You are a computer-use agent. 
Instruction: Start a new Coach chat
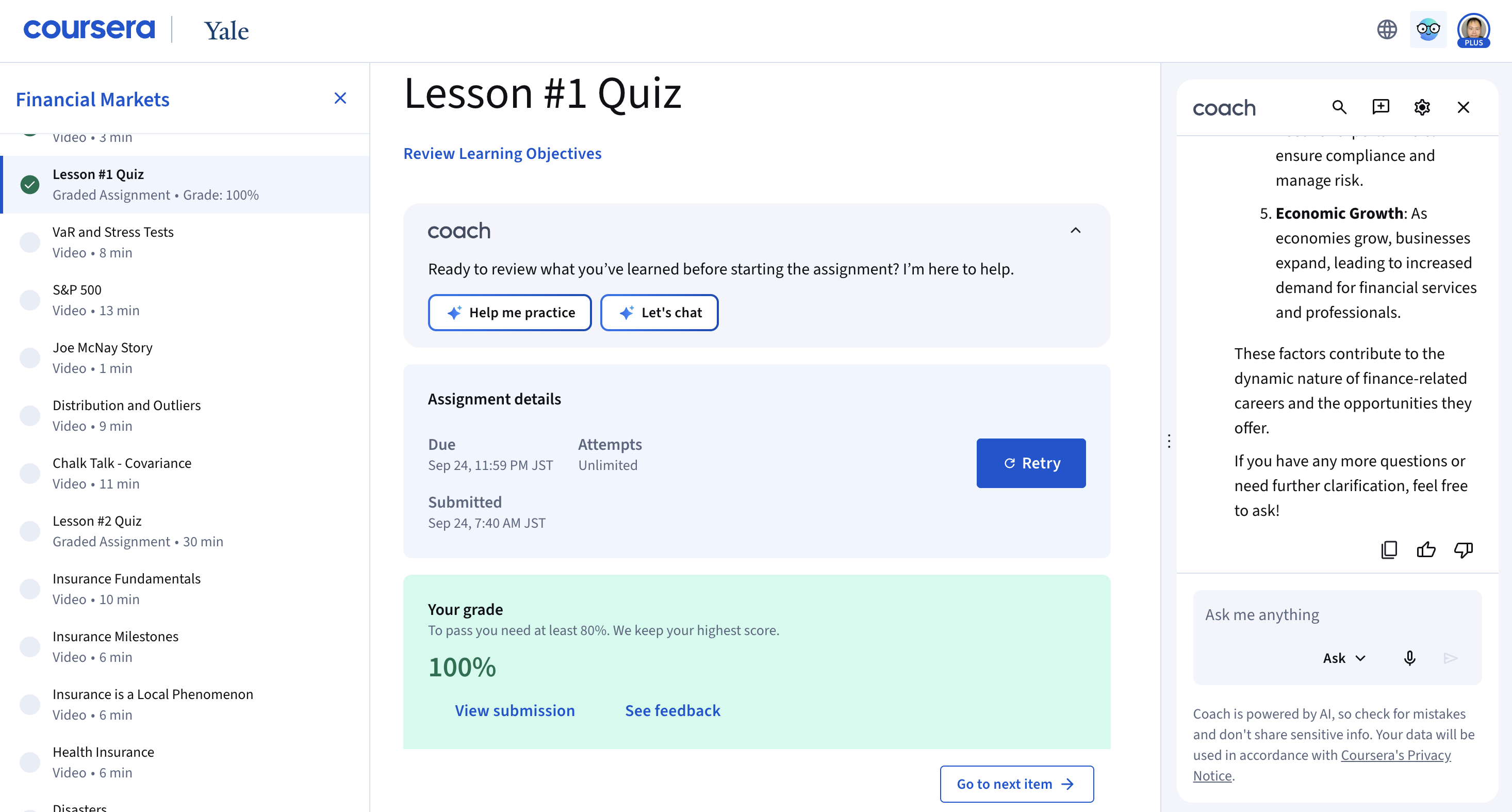click(1380, 107)
